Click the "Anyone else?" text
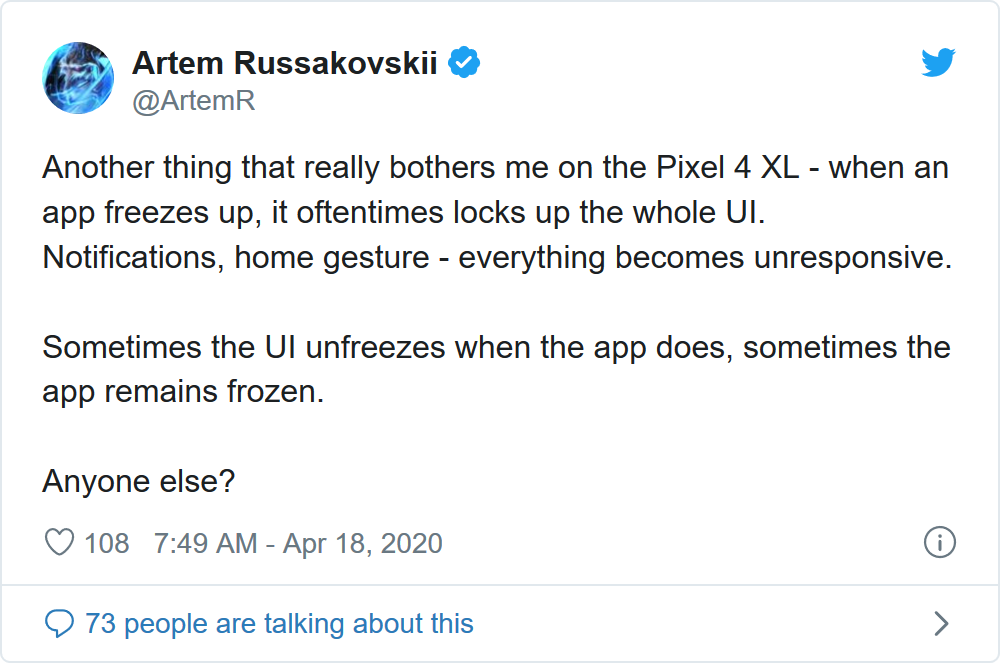 (139, 482)
